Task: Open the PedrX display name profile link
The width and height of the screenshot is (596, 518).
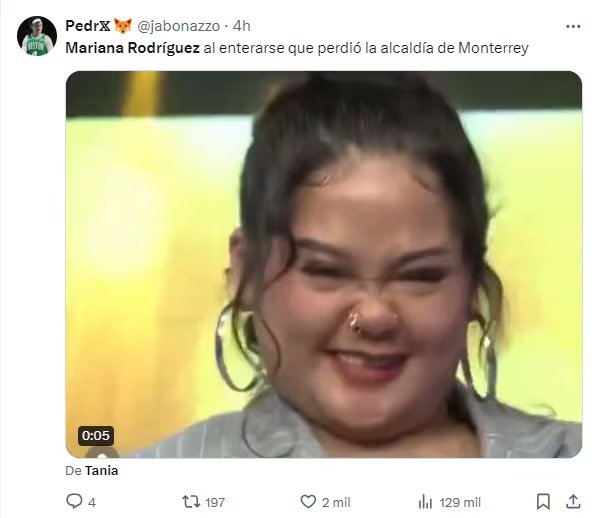Action: (x=88, y=26)
